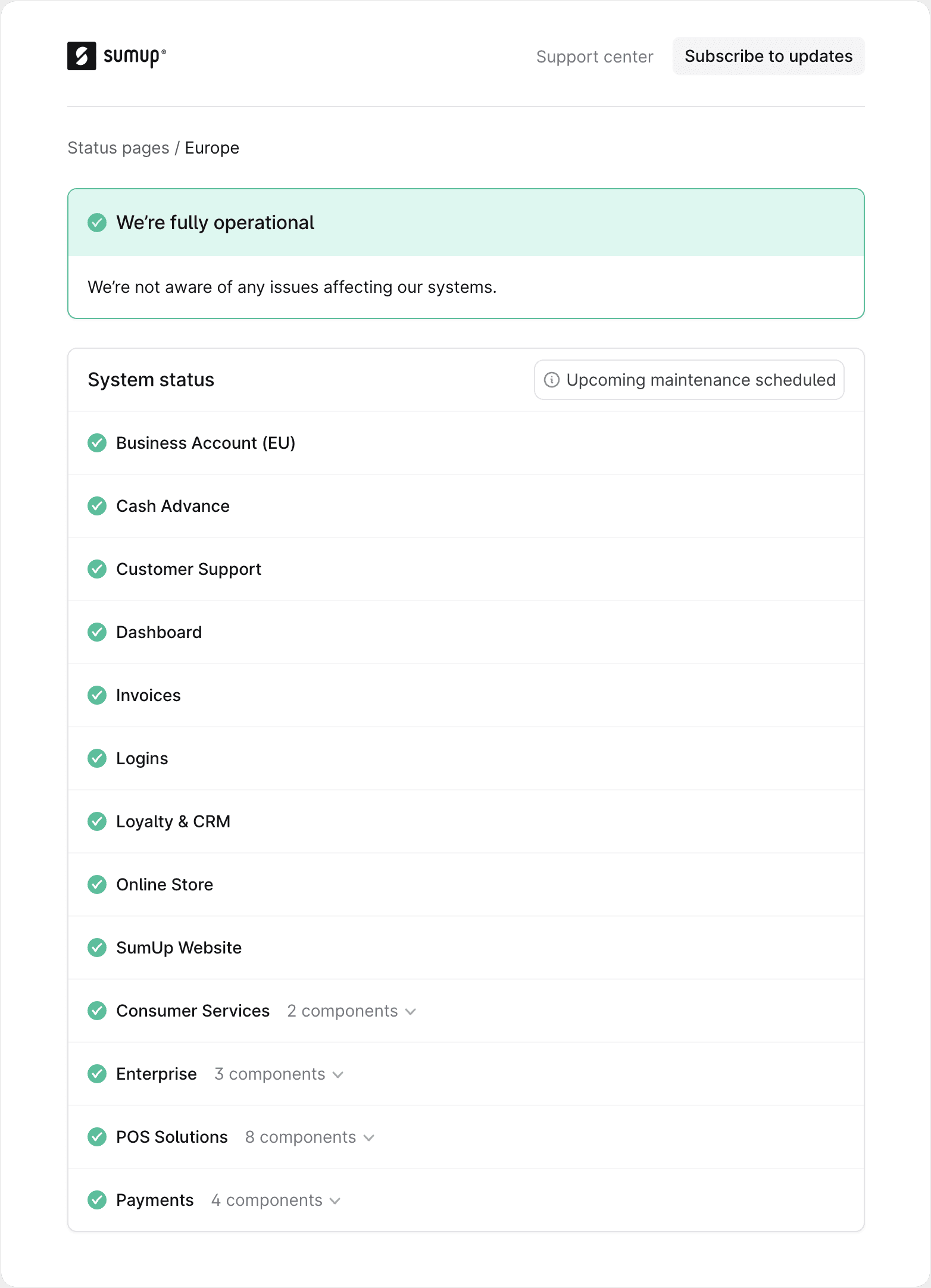Click the Customer Support row label
The width and height of the screenshot is (931, 1288).
[x=189, y=569]
